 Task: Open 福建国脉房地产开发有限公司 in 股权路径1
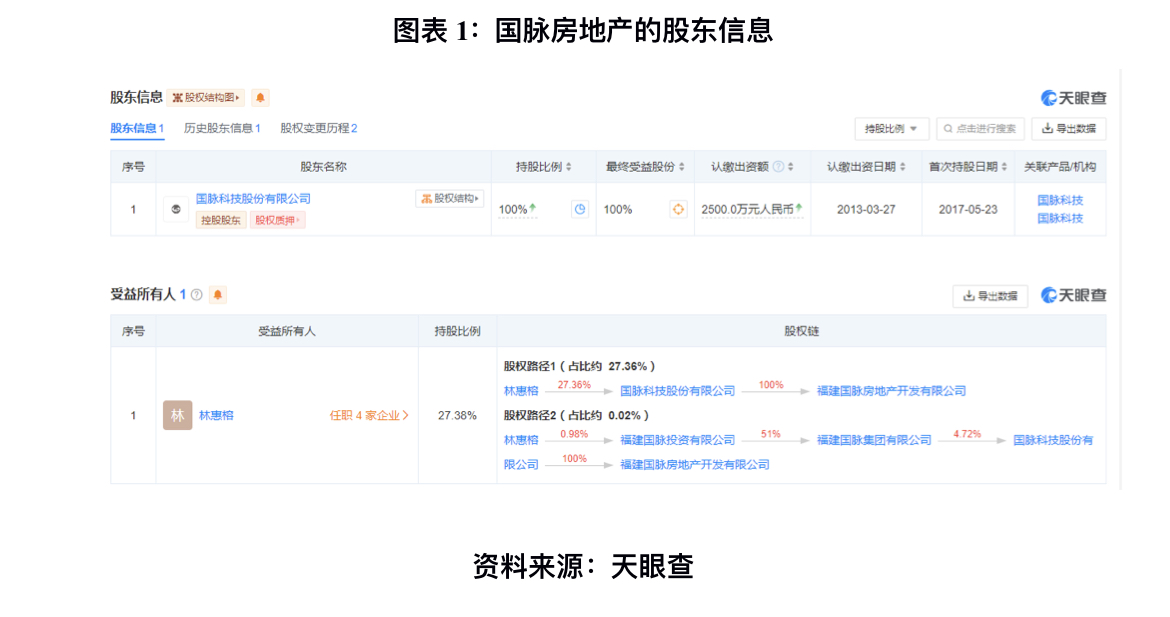(891, 391)
